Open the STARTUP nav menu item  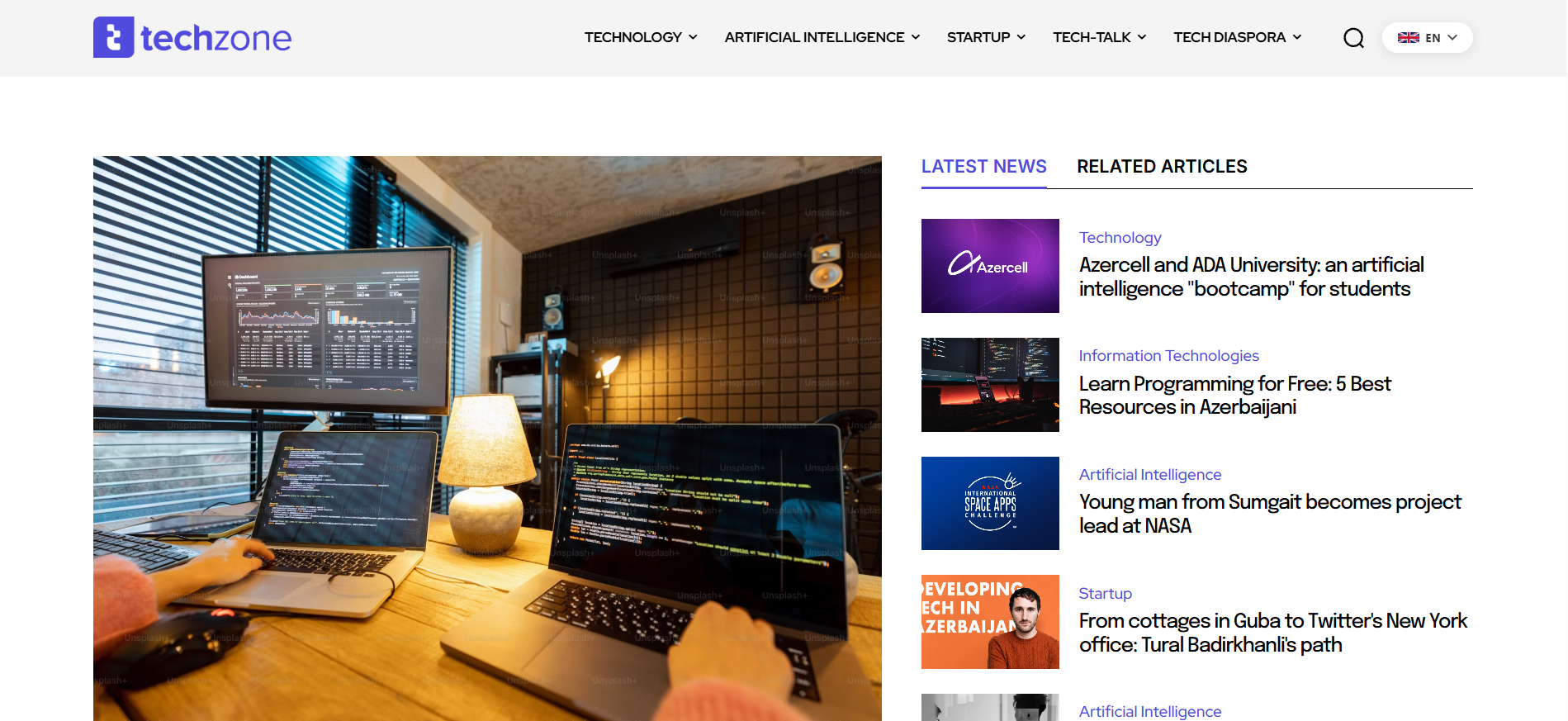point(978,37)
